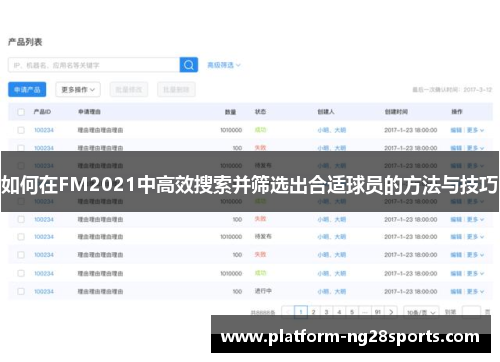Click the 状态 column header
This screenshot has width=500, height=362.
(260, 112)
